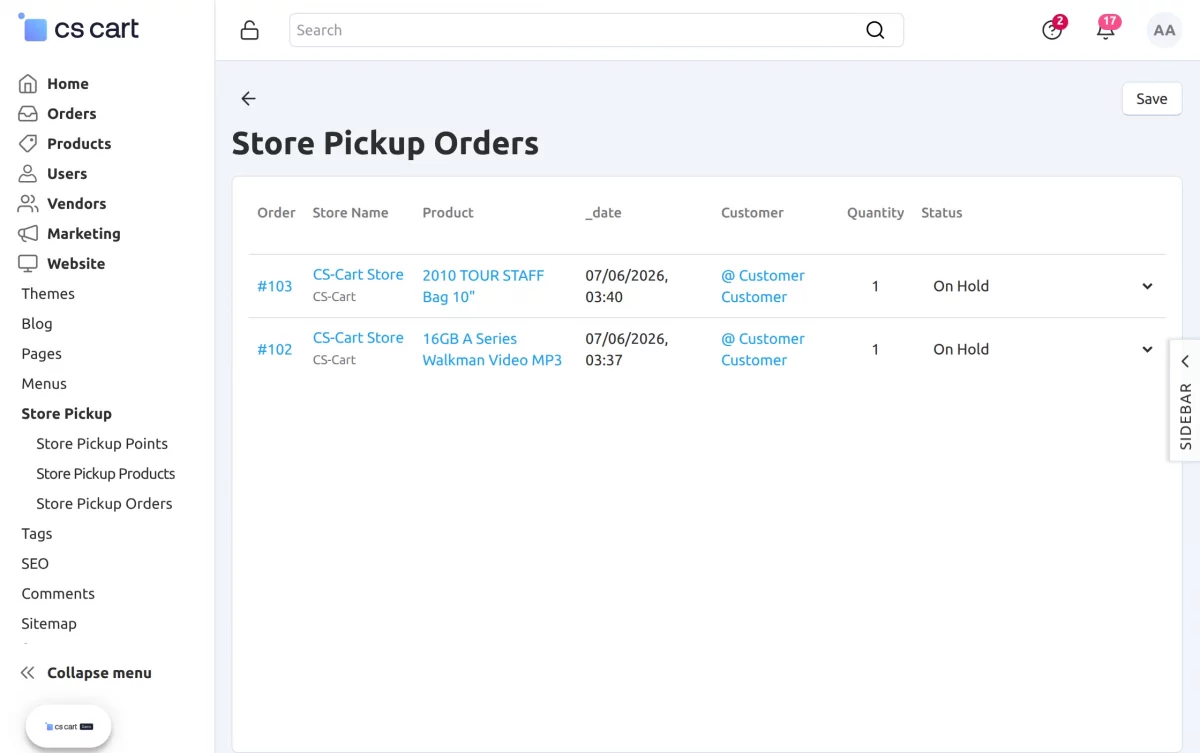Viewport: 1200px width, 753px height.
Task: Go to Tags submenu
Action: [37, 534]
